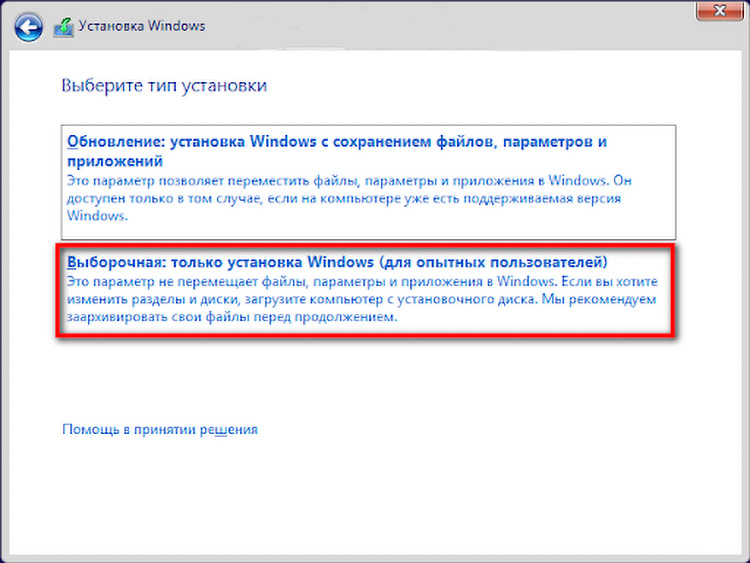Close the Установка Windows dialog
Viewport: 750px width, 563px height.
719,11
